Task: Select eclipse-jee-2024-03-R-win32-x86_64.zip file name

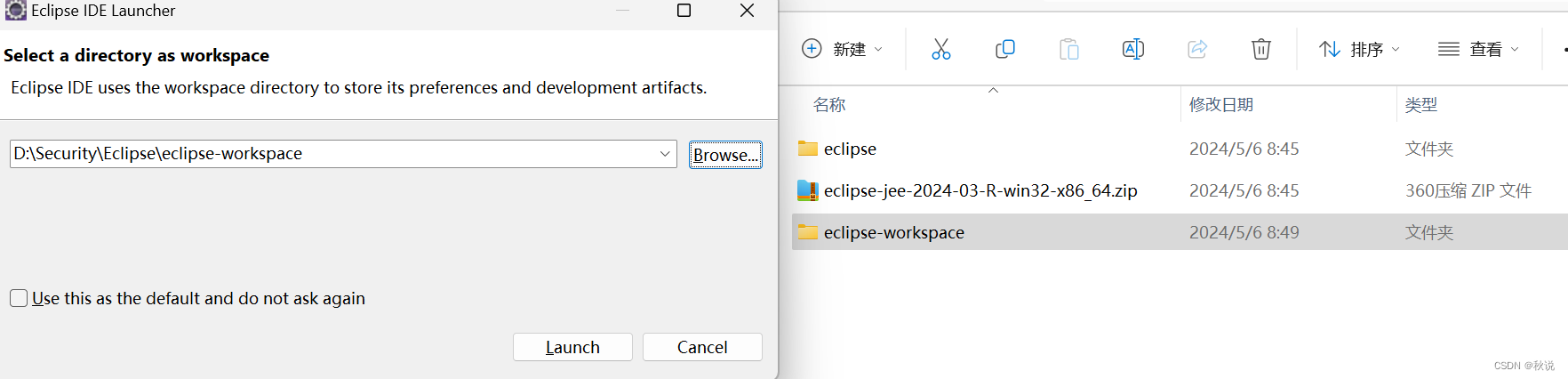Action: coord(980,190)
